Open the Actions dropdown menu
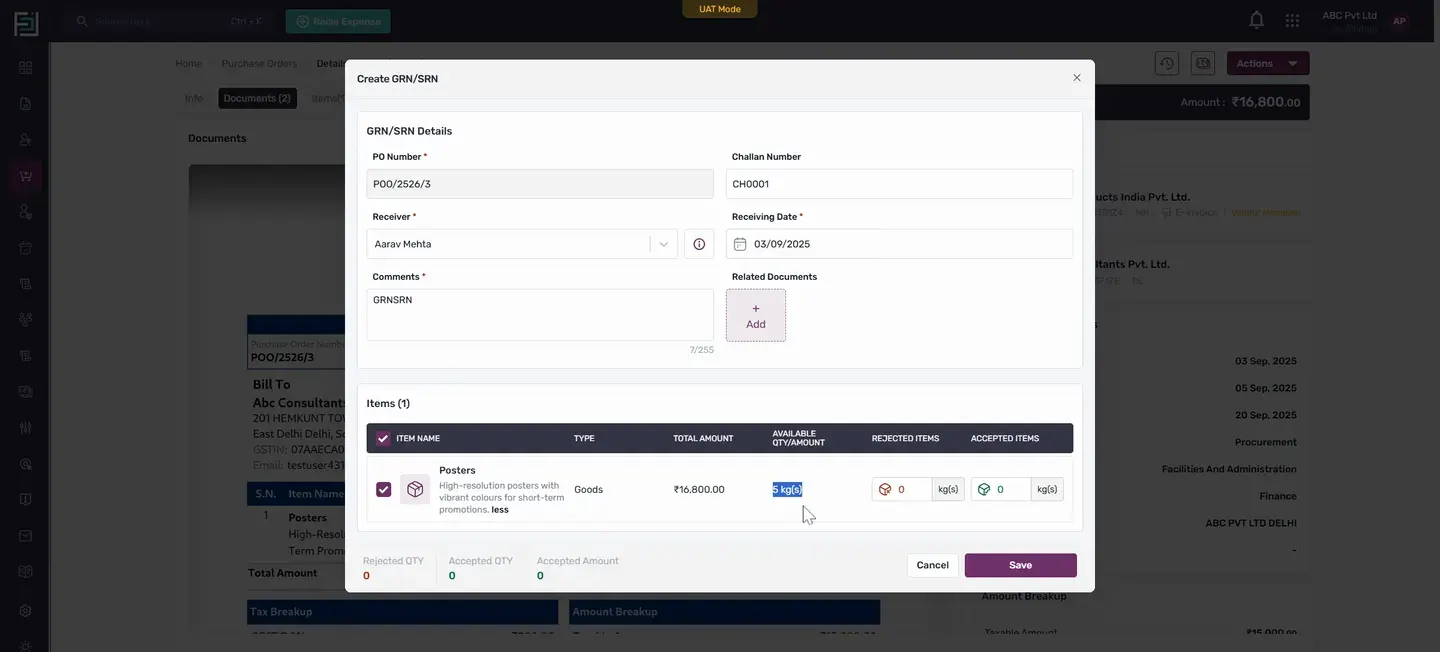The width and height of the screenshot is (1440, 652). pos(1268,63)
